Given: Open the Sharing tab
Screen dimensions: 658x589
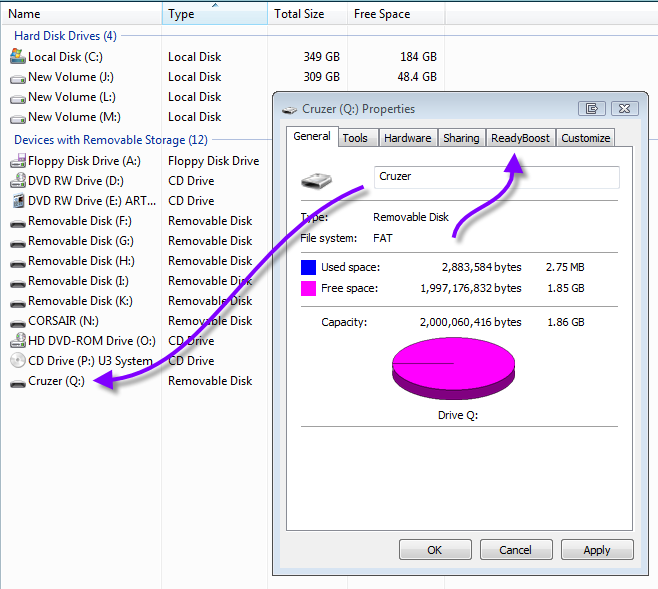Looking at the screenshot, I should (x=461, y=138).
